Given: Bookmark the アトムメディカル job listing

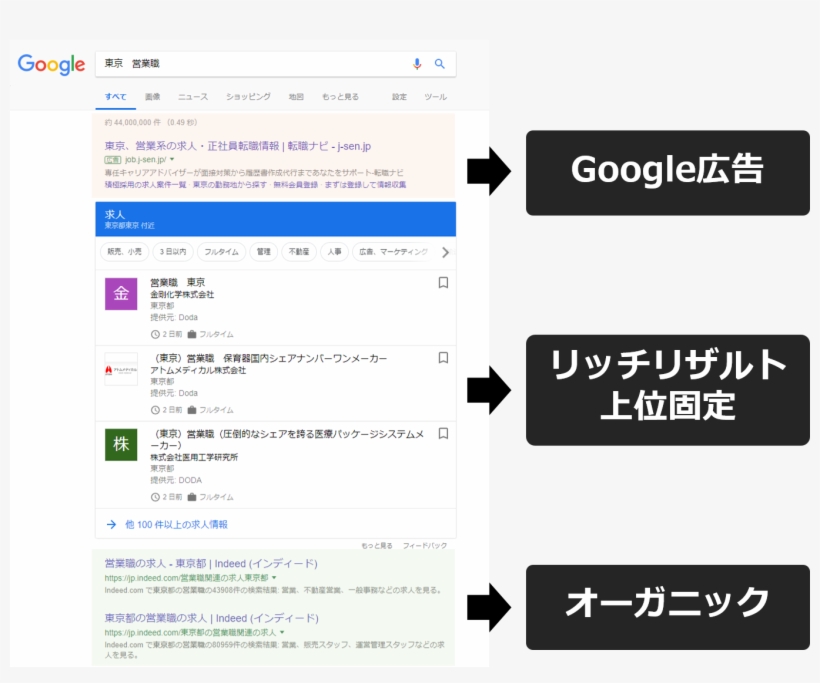Looking at the screenshot, I should pos(442,356).
